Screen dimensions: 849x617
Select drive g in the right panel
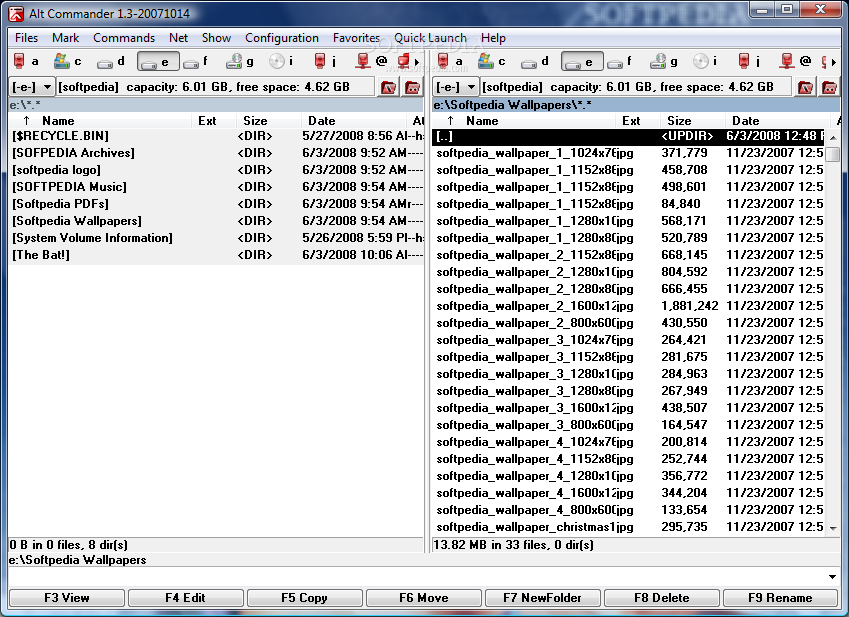point(664,61)
